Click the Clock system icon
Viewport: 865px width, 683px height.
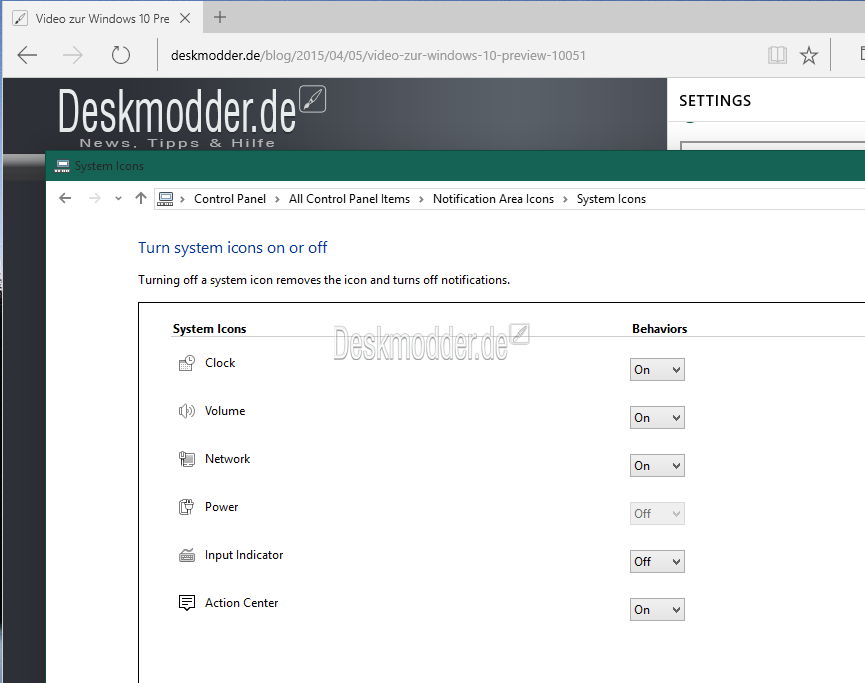pyautogui.click(x=186, y=363)
